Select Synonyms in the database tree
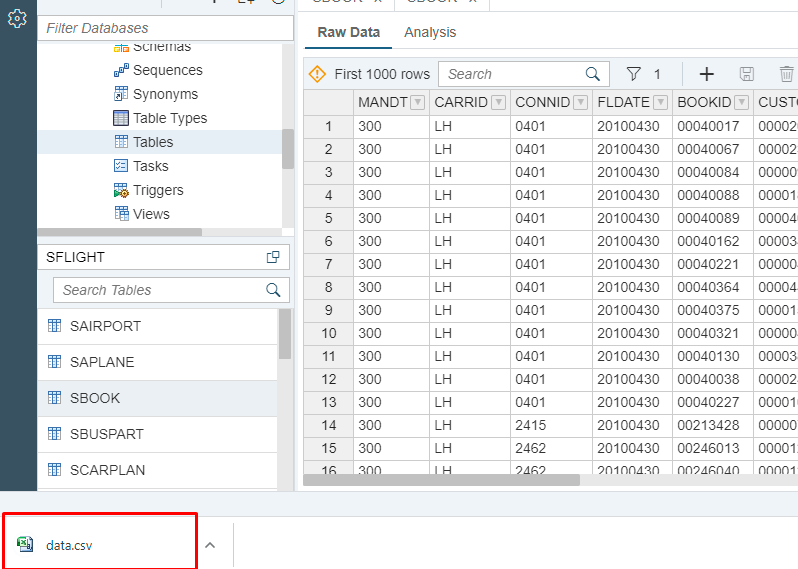The height and width of the screenshot is (569, 798). coord(165,94)
